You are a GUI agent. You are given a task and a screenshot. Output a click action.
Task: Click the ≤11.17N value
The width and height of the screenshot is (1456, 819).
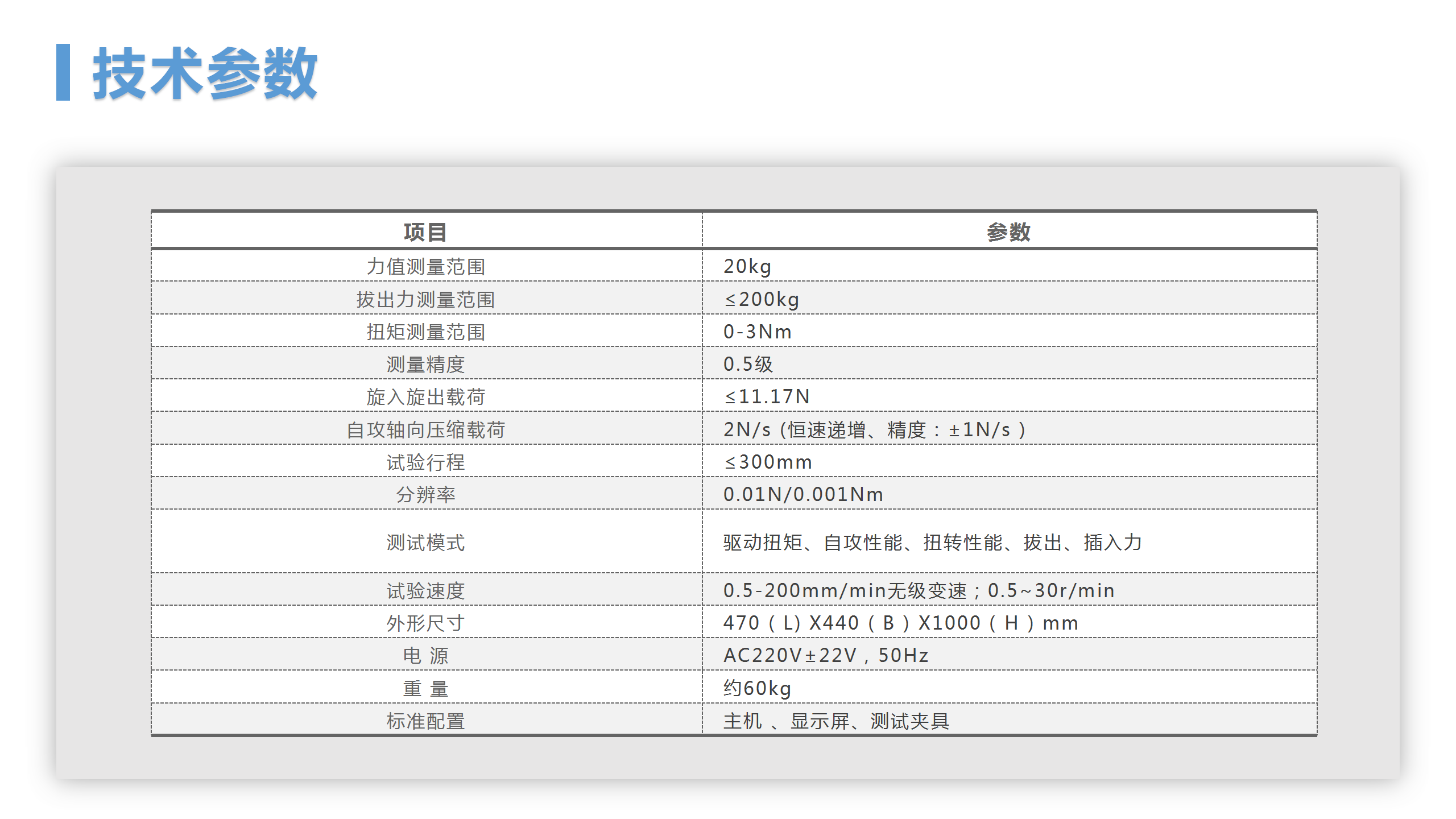(x=767, y=396)
